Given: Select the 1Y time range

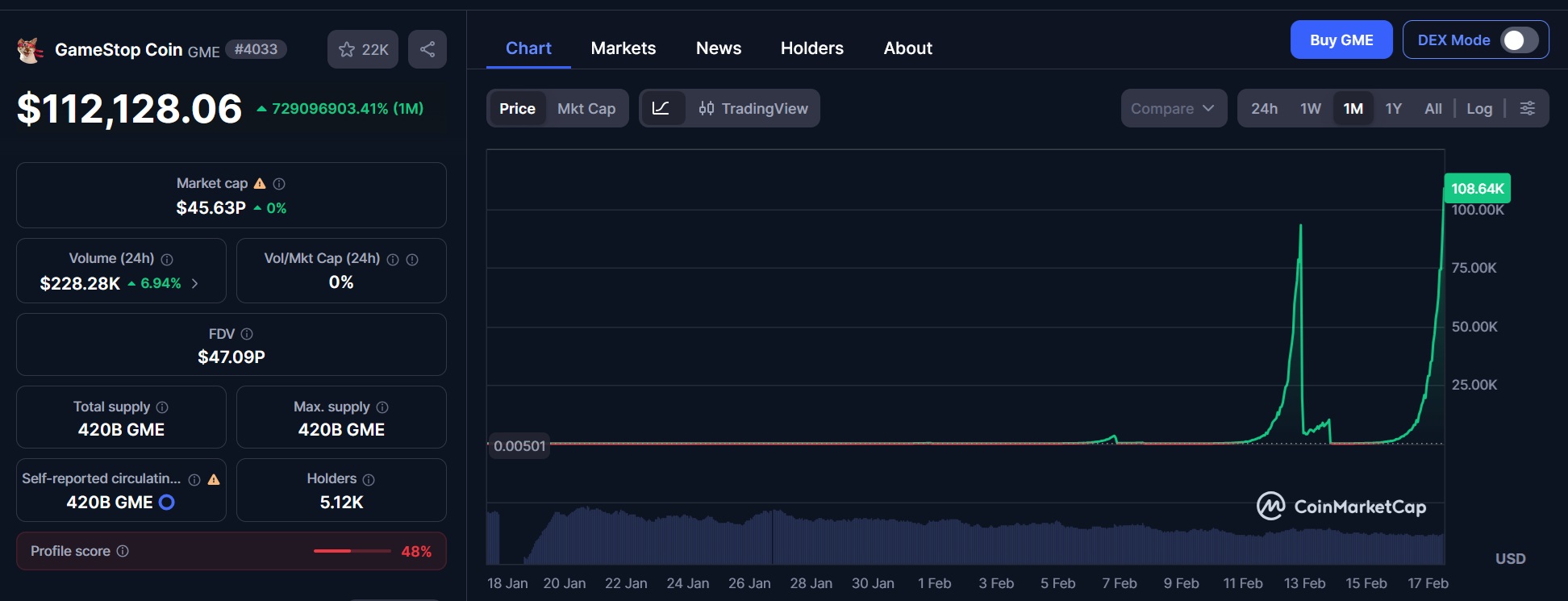Looking at the screenshot, I should pyautogui.click(x=1393, y=108).
